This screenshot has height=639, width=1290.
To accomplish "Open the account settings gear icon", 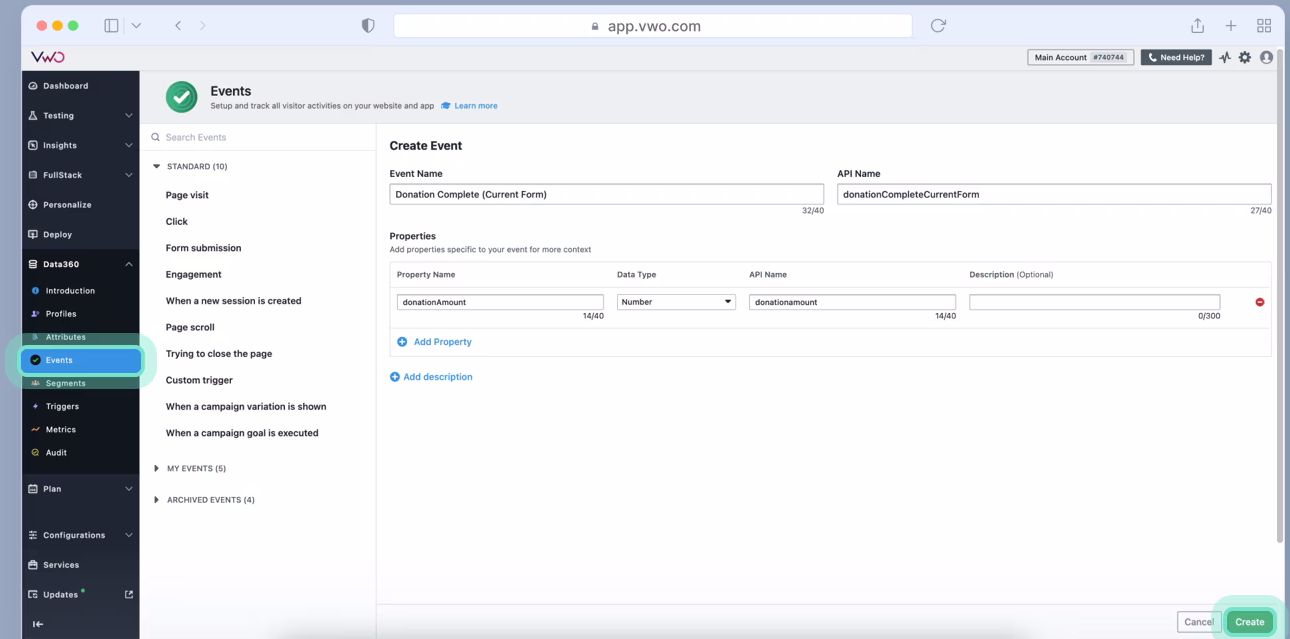I will pos(1244,57).
